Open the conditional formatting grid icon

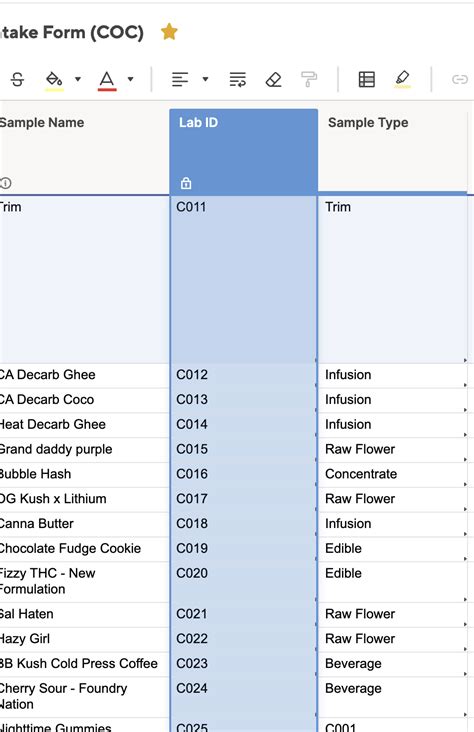[367, 79]
